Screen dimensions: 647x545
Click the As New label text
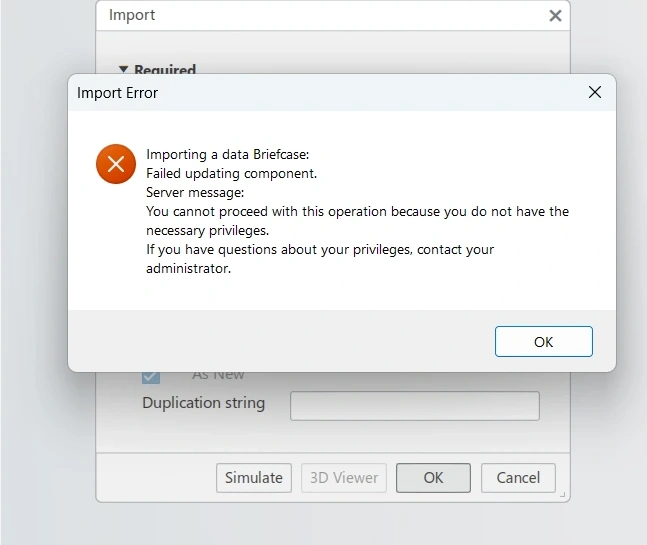pyautogui.click(x=218, y=374)
